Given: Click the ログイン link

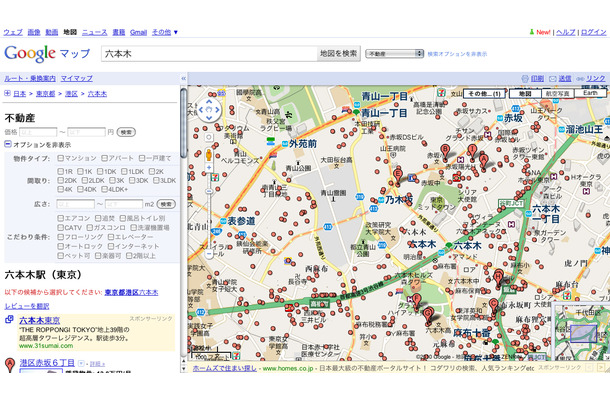Looking at the screenshot, I should [593, 32].
